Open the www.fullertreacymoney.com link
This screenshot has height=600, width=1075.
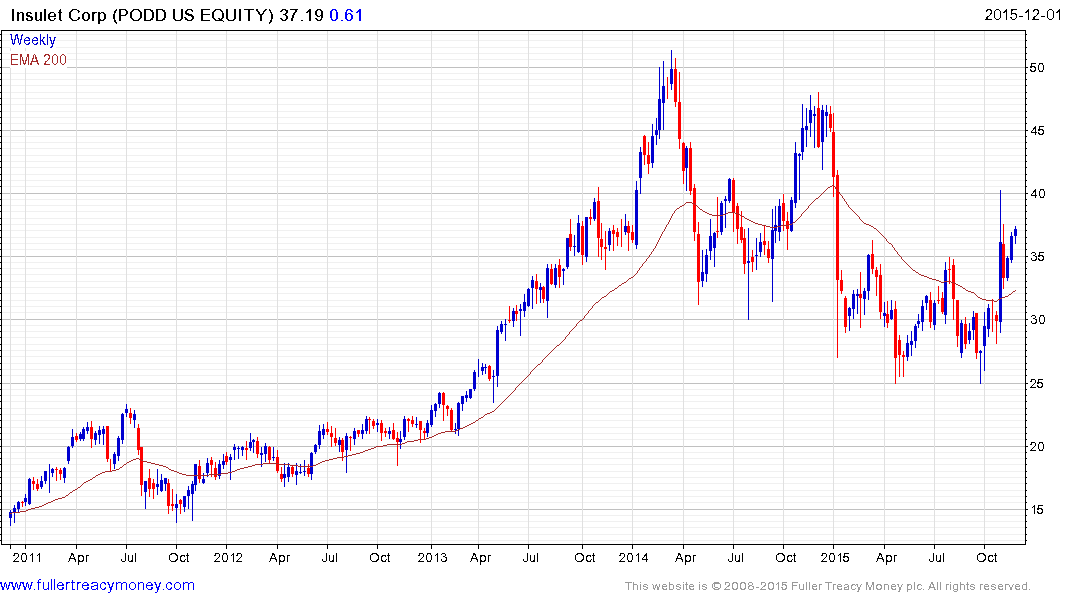pos(97,586)
